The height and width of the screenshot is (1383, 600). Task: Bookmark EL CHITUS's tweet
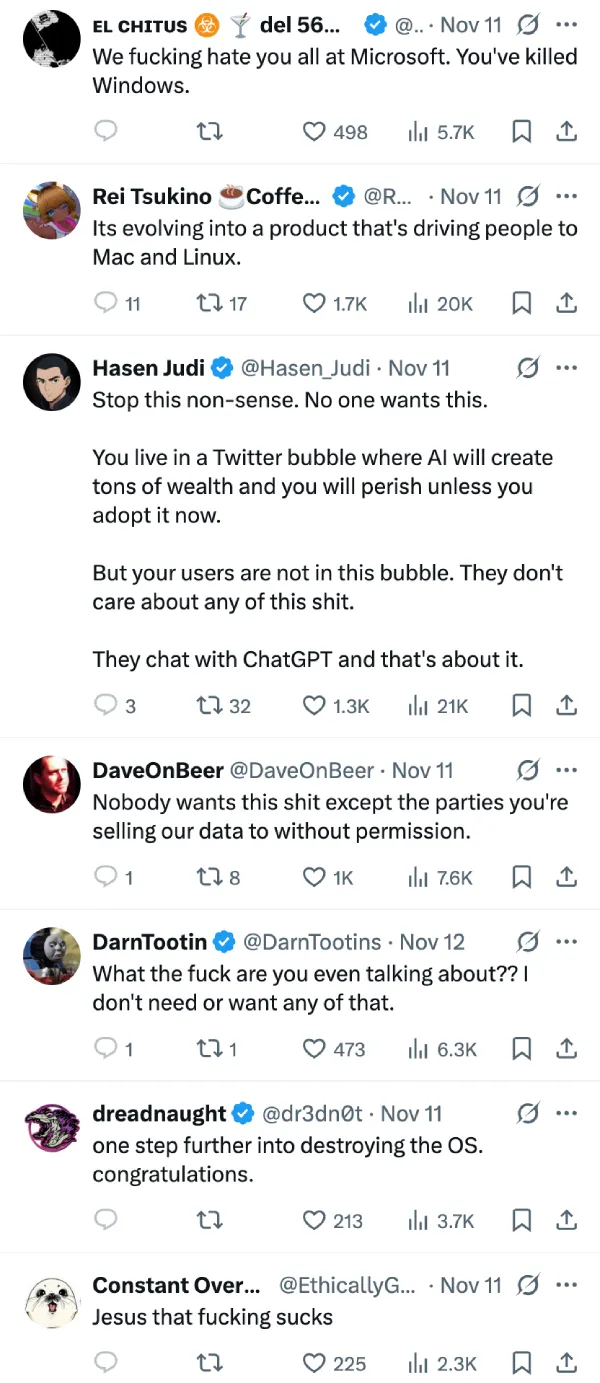pos(521,131)
